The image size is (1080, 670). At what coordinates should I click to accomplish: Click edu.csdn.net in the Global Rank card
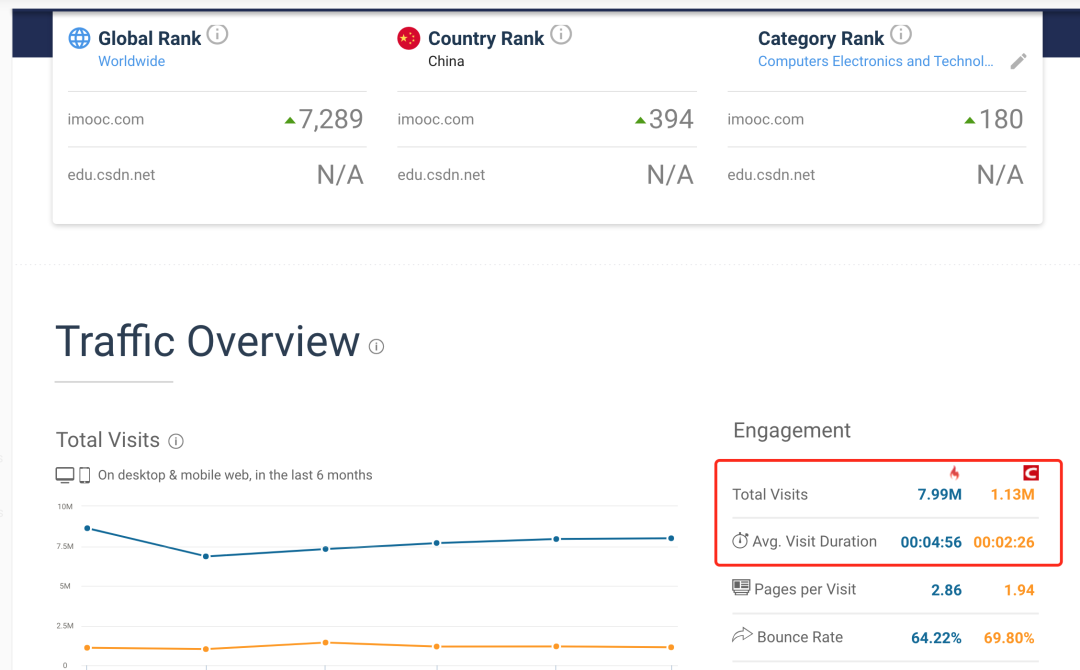tap(111, 175)
